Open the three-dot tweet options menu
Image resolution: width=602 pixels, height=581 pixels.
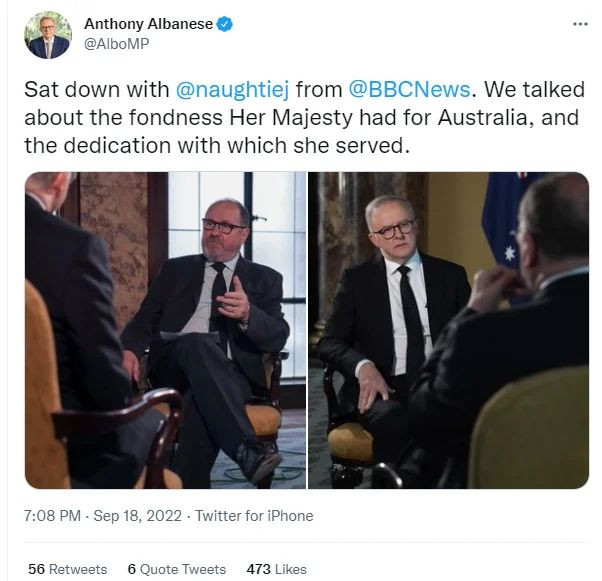[580, 24]
